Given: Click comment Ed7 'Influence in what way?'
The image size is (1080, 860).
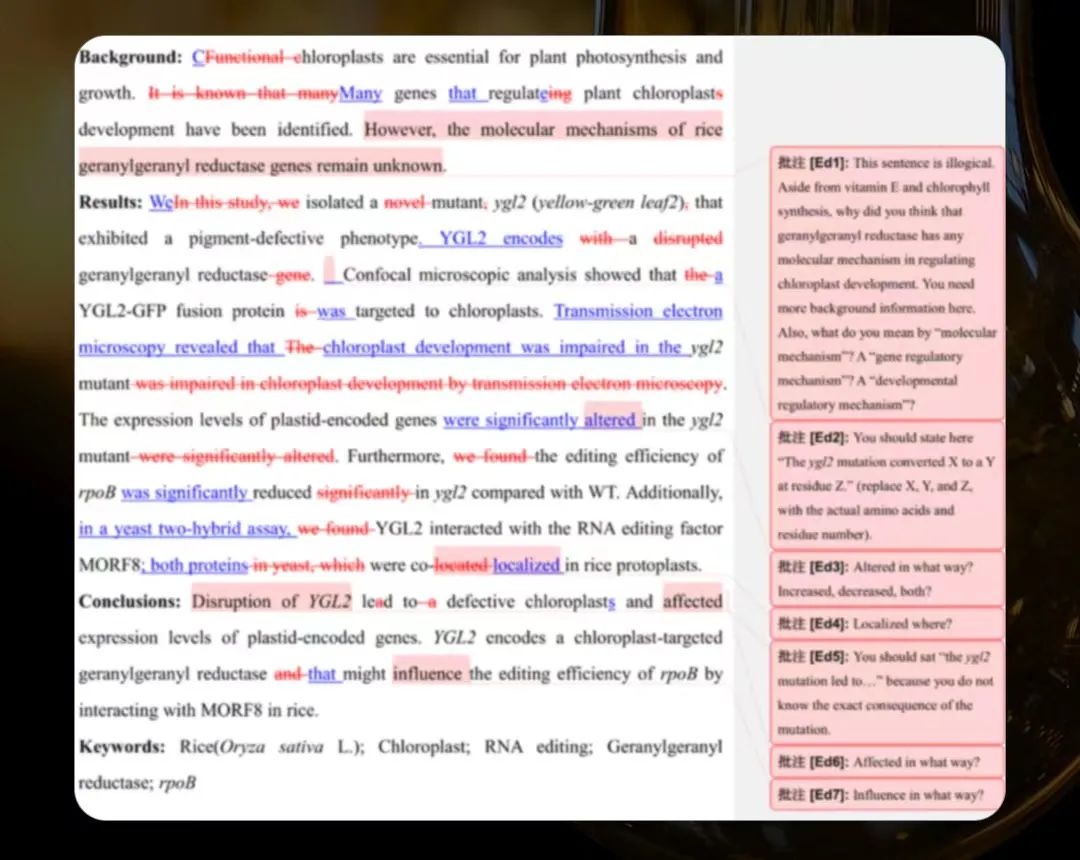Looking at the screenshot, I should 886,795.
